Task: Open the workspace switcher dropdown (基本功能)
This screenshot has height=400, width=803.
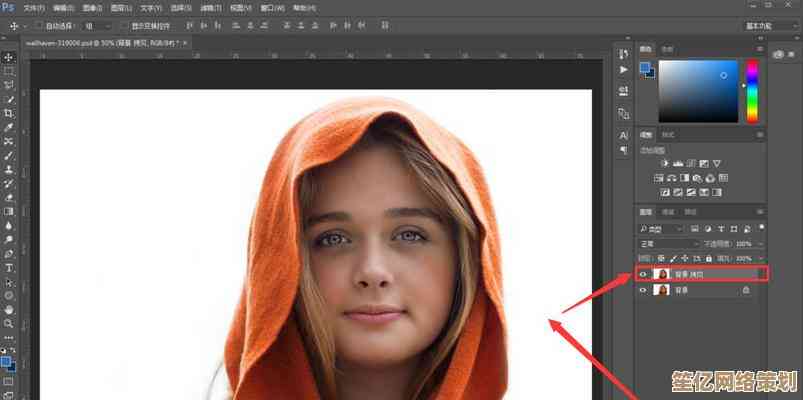Action: click(767, 25)
